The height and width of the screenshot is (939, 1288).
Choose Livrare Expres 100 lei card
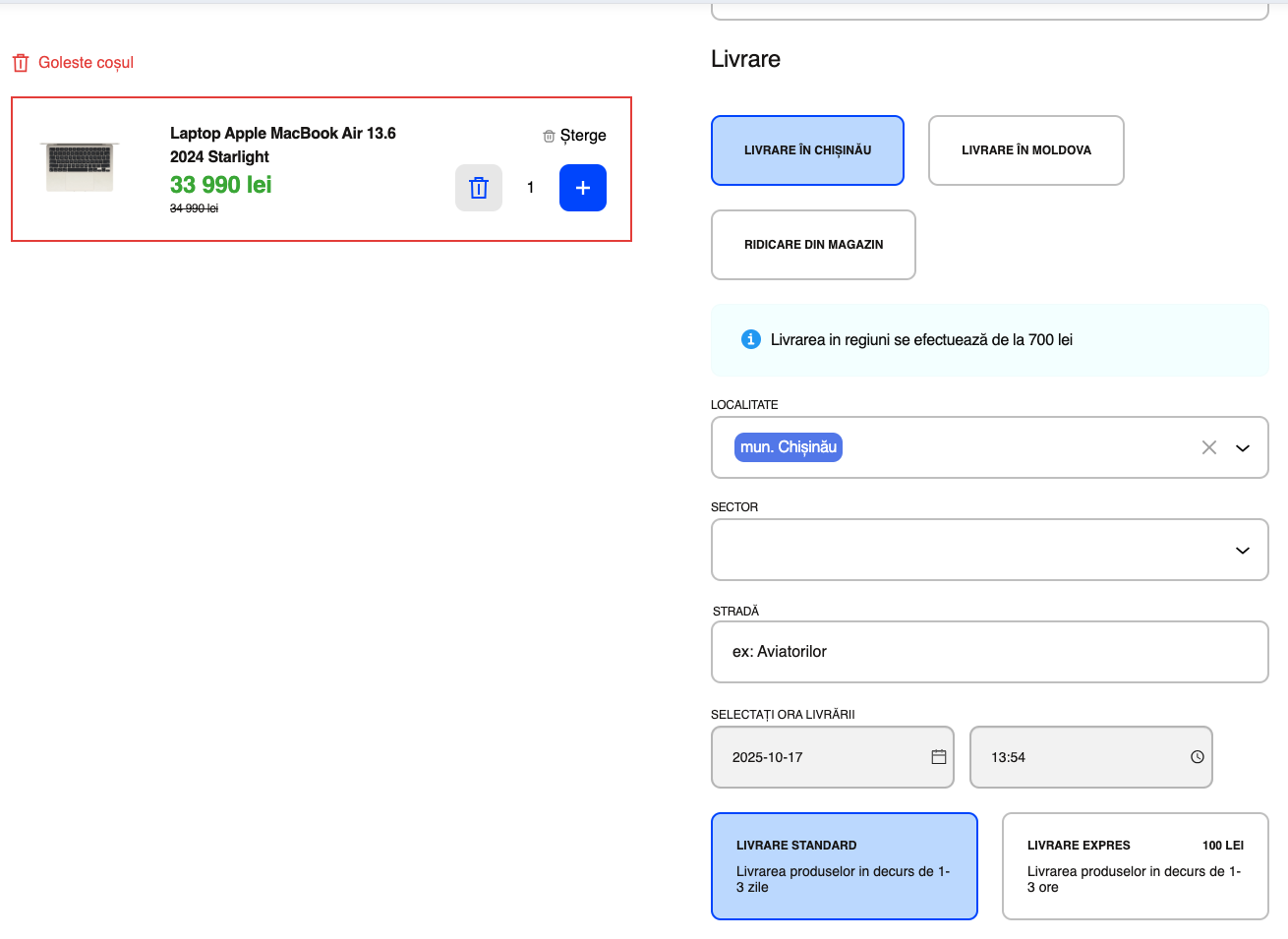1136,866
